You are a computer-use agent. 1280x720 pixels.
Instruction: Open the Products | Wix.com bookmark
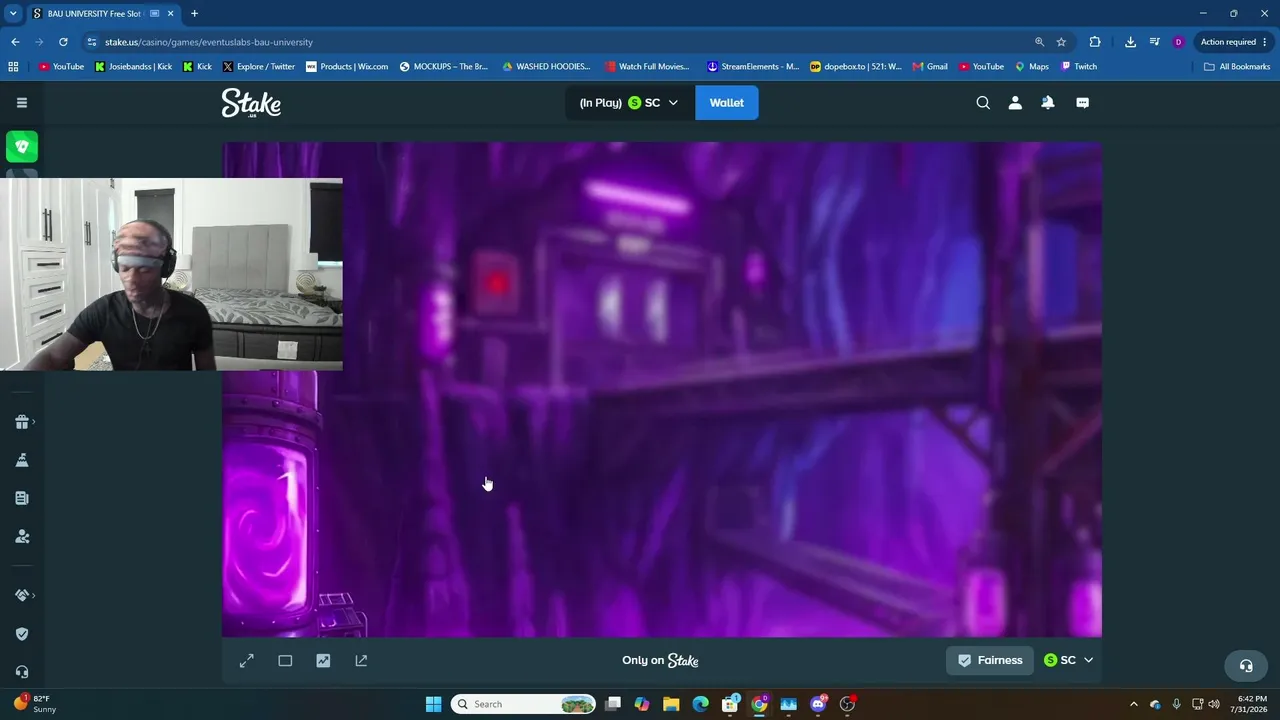click(346, 67)
